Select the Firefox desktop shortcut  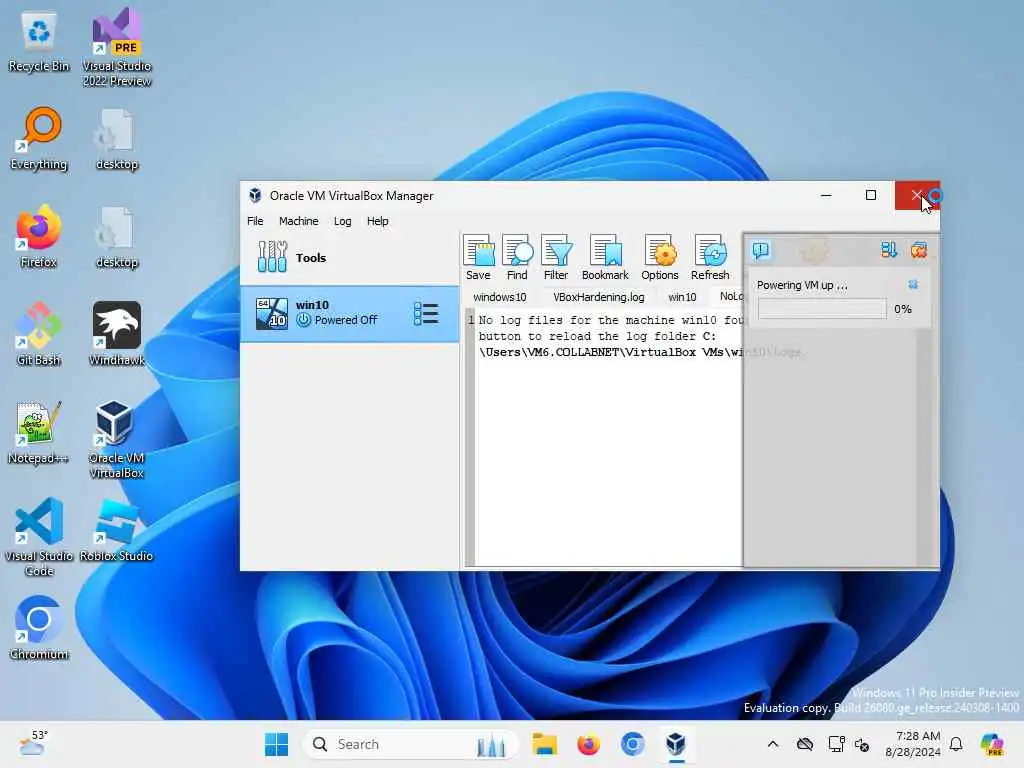[39, 237]
